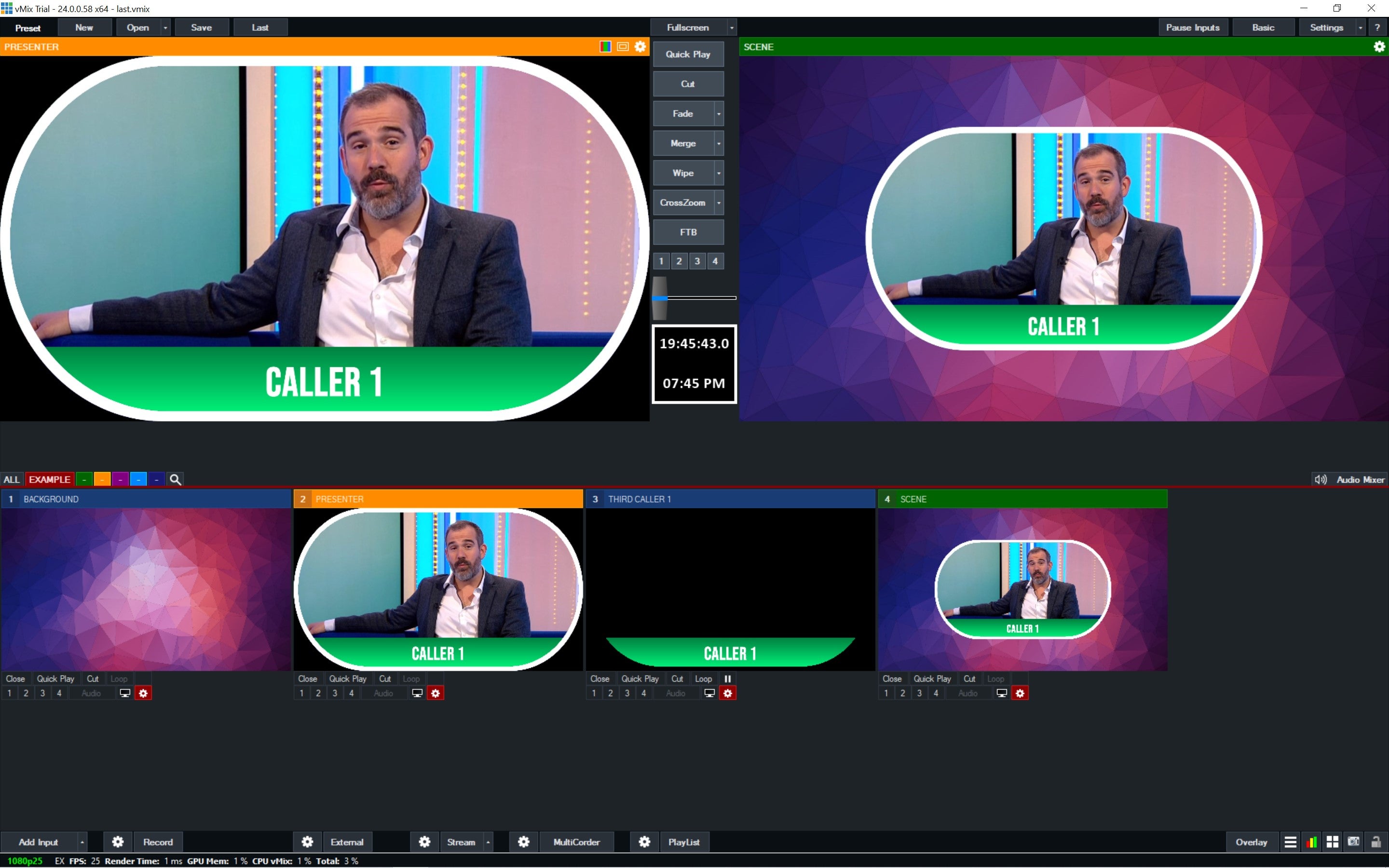Expand the Stream options dropdown arrow

(x=489, y=841)
